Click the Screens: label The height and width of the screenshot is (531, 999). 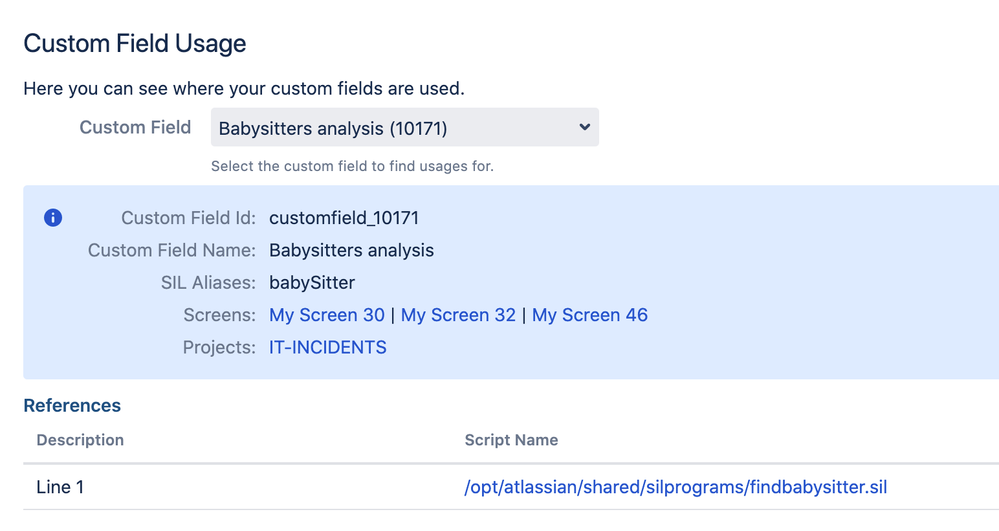coord(220,315)
